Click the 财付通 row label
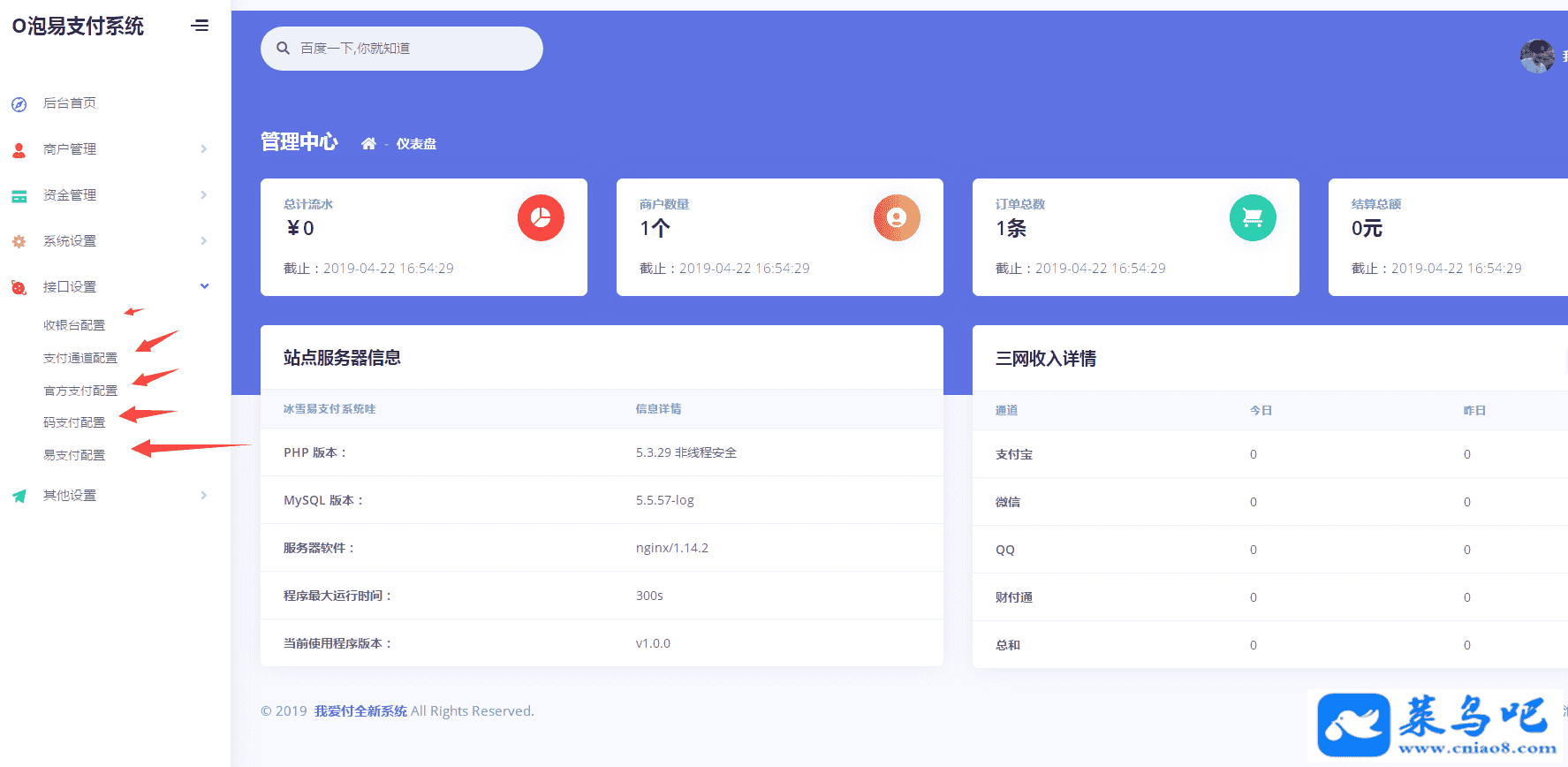The image size is (1568, 767). (x=1014, y=597)
